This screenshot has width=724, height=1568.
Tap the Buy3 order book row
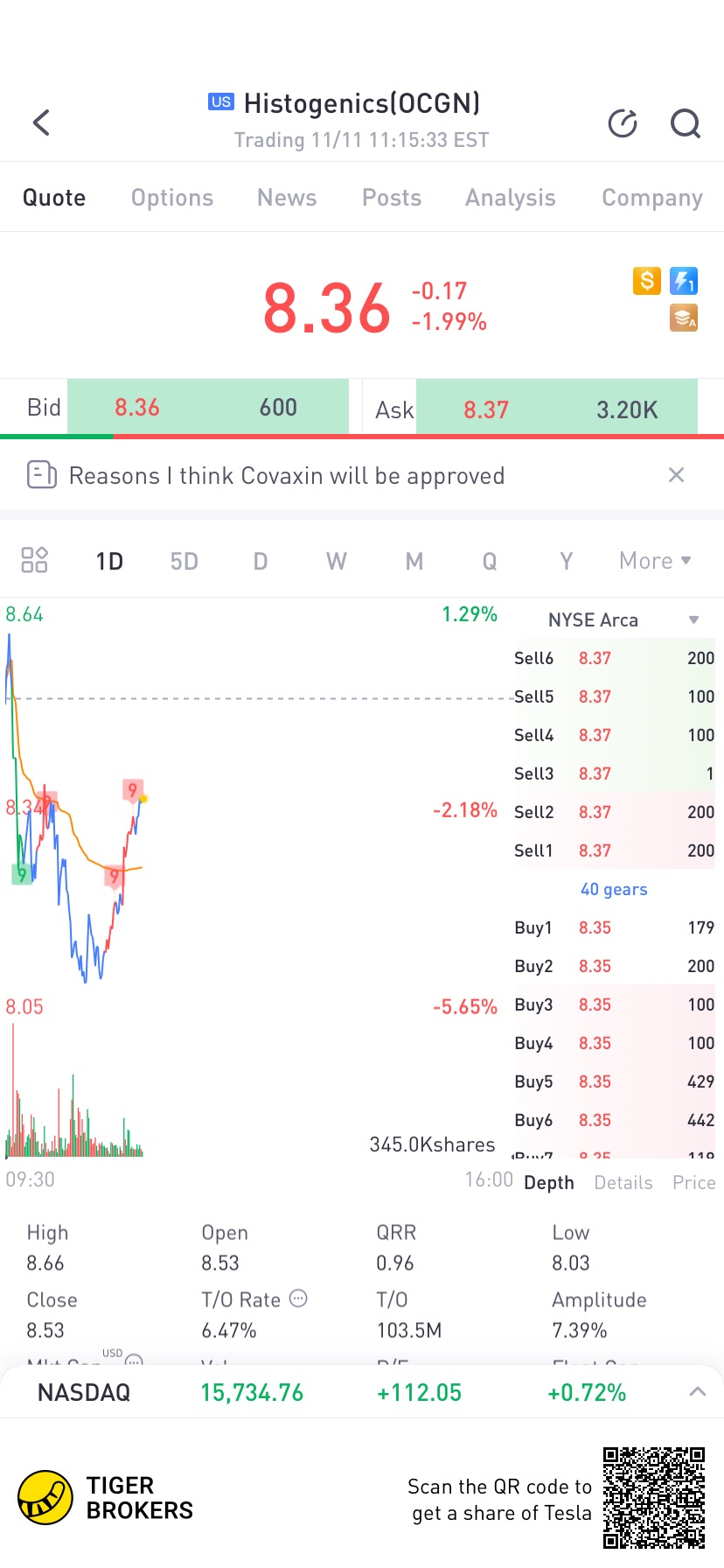click(614, 1004)
